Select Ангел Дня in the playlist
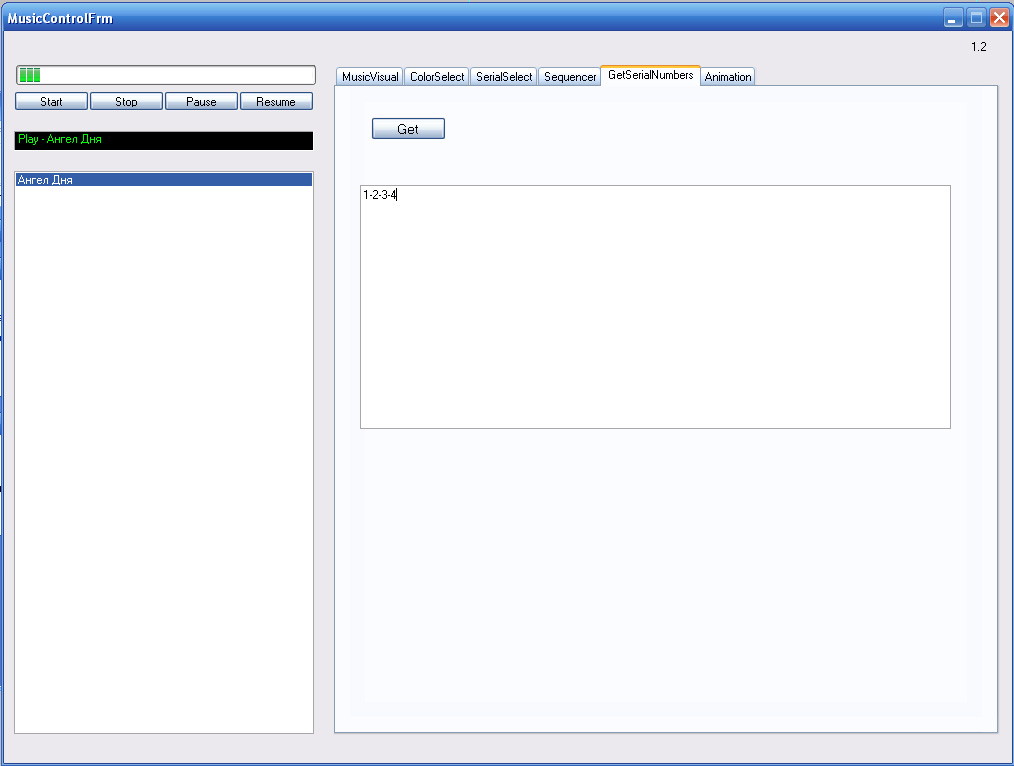Screen dimensions: 1014x766 pos(164,180)
